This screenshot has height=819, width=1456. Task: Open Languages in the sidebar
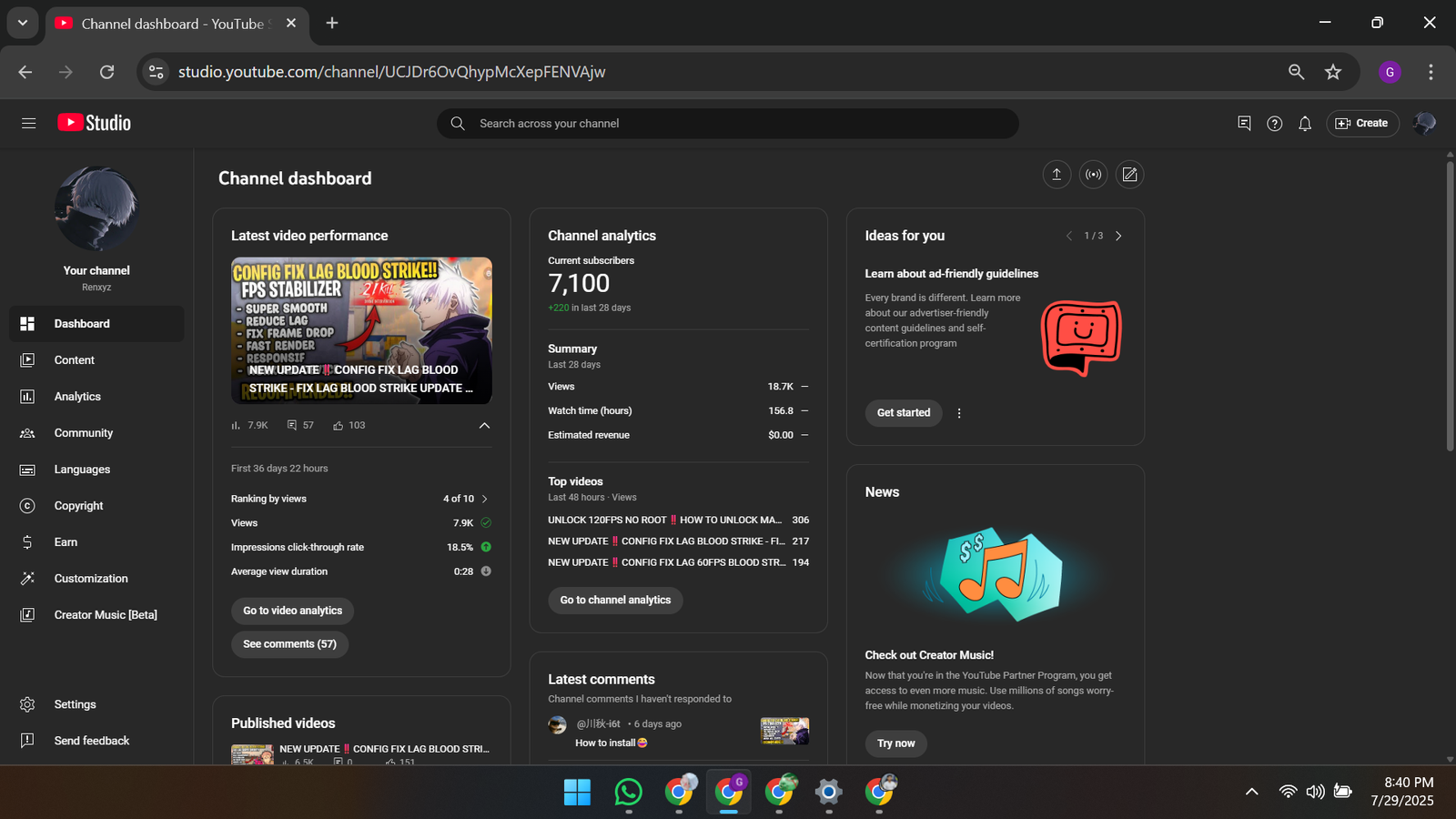(96, 470)
